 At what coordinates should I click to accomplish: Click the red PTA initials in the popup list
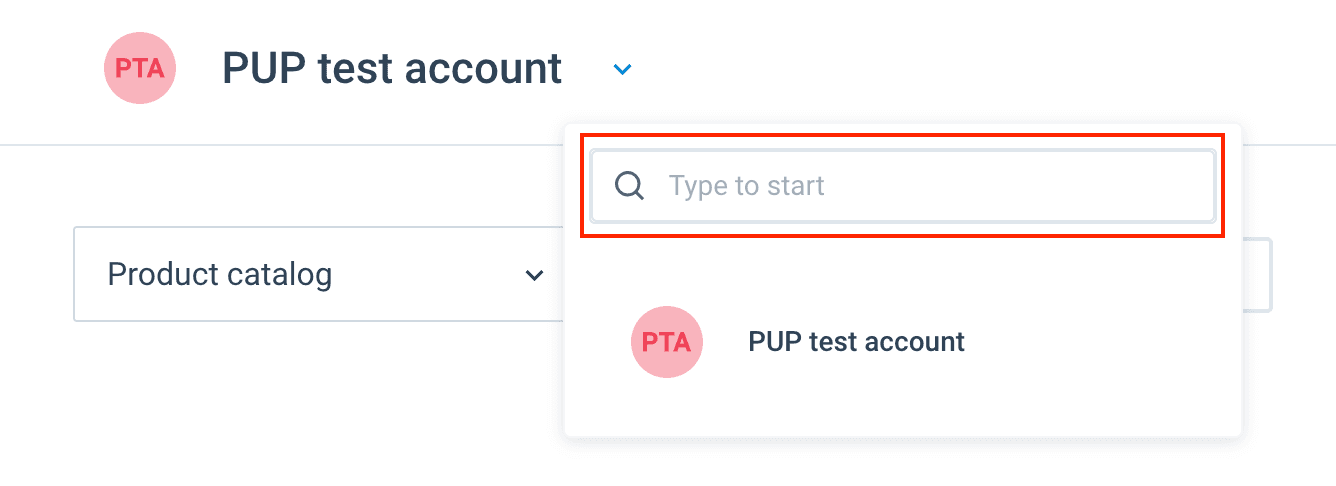coord(666,342)
